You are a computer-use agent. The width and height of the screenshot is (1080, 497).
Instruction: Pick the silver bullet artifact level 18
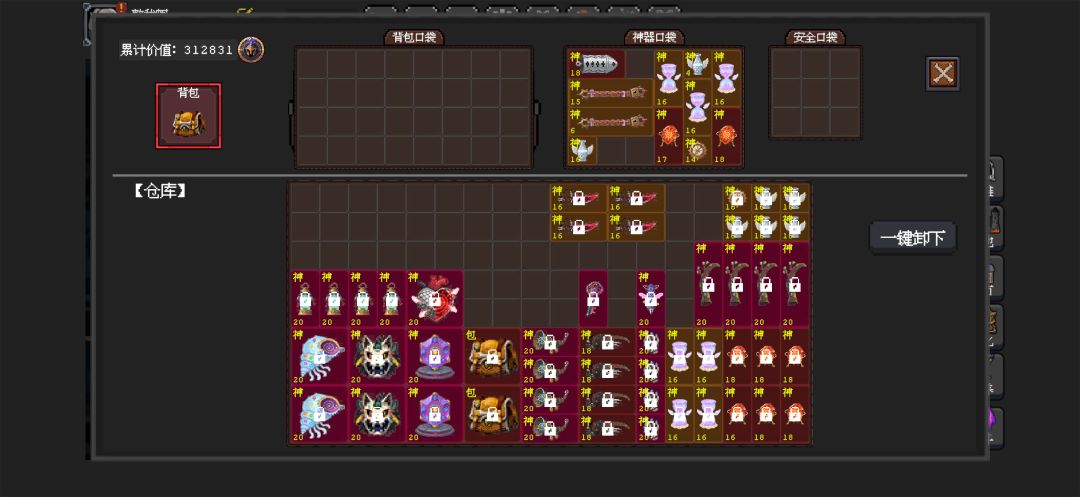[596, 63]
